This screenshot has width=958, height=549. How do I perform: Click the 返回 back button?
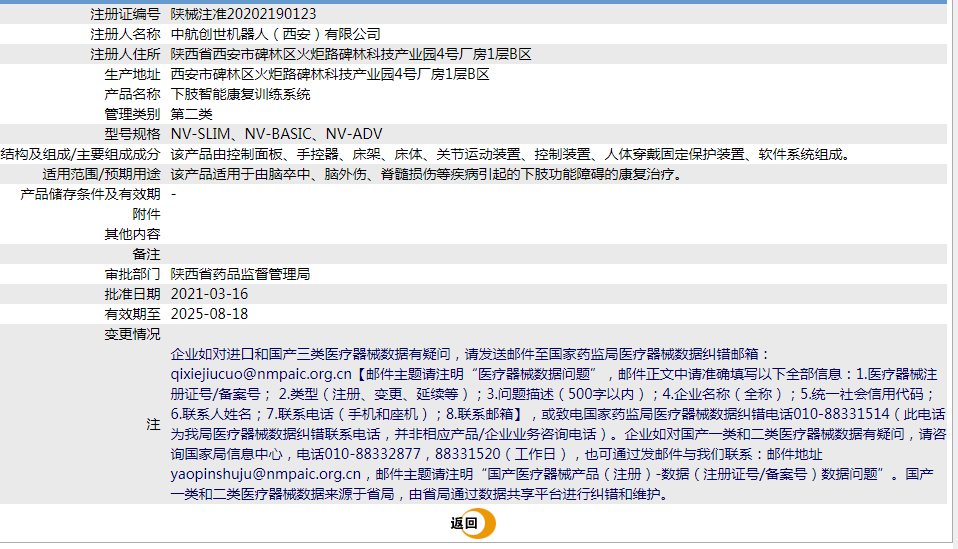pyautogui.click(x=473, y=523)
